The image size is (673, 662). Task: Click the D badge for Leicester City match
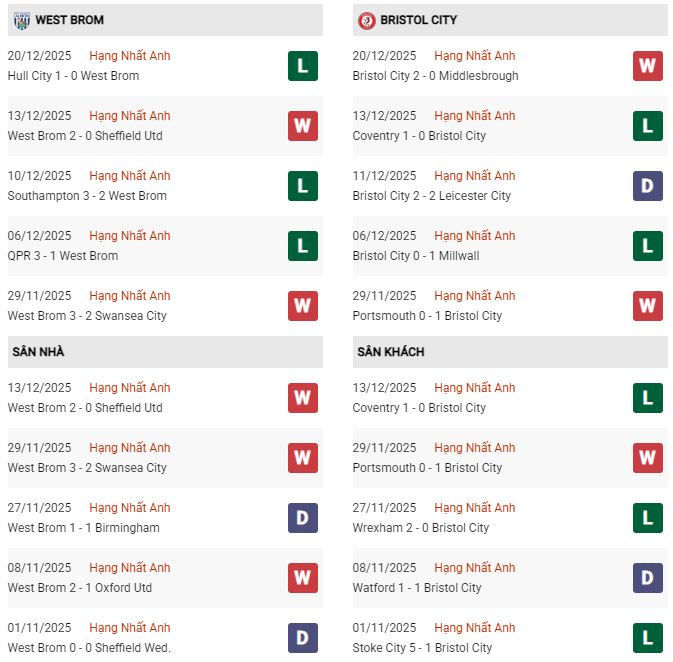(x=648, y=186)
